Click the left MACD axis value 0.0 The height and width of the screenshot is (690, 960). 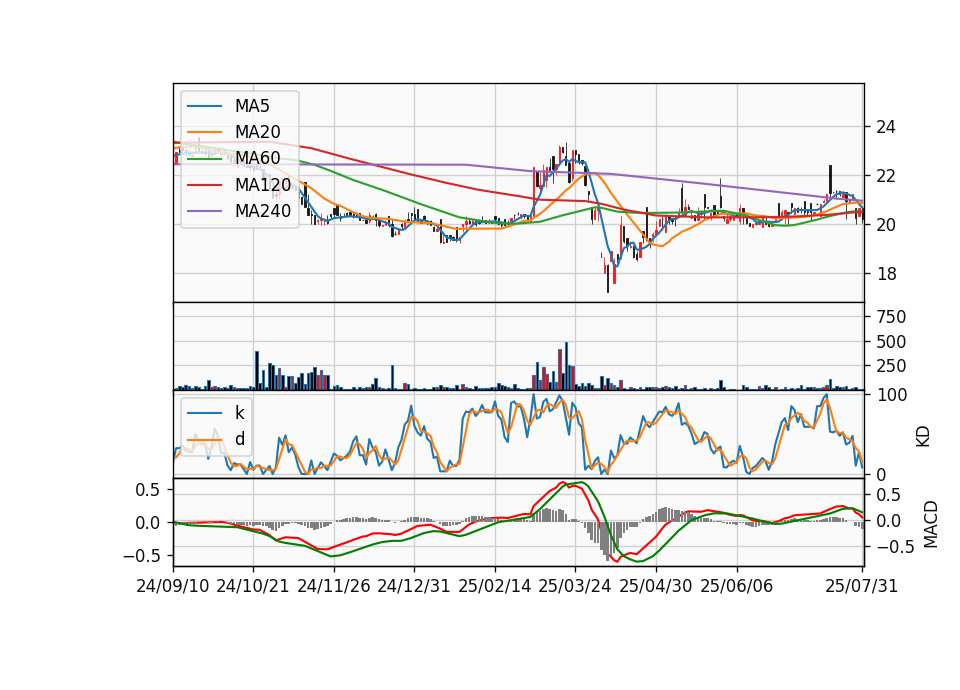click(x=148, y=523)
